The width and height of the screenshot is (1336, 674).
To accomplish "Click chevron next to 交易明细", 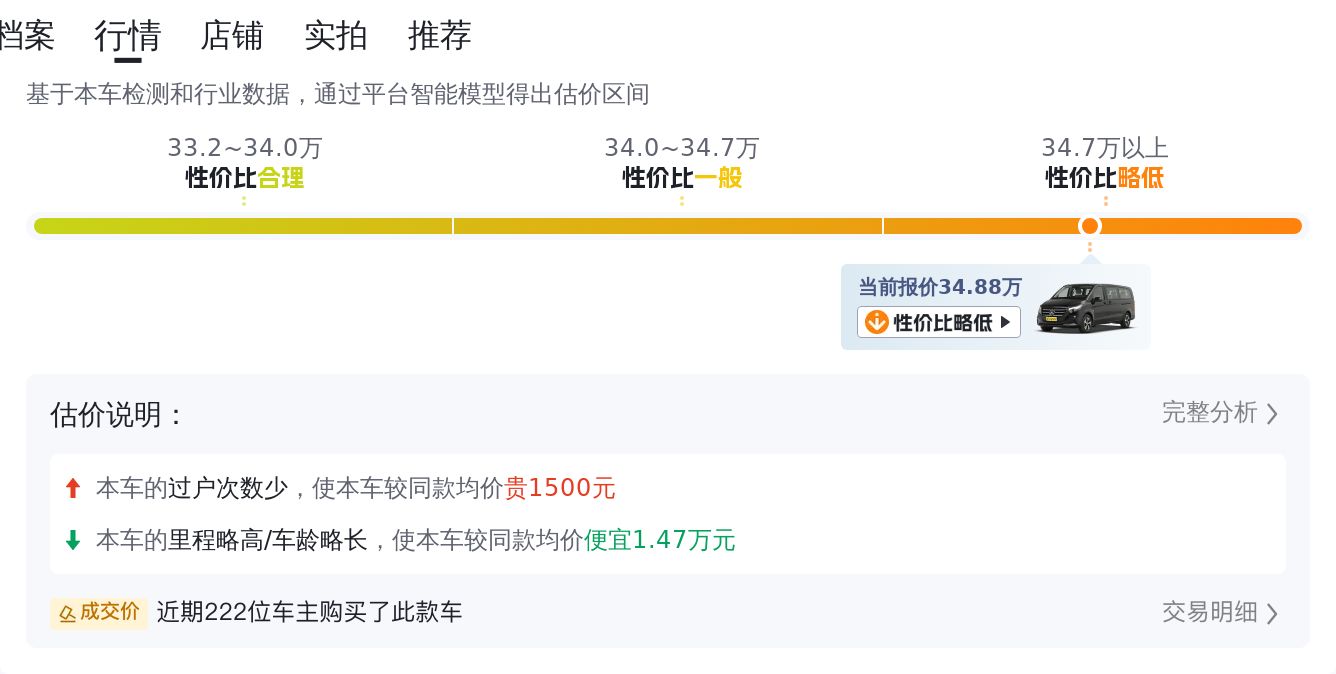I will point(1272,613).
